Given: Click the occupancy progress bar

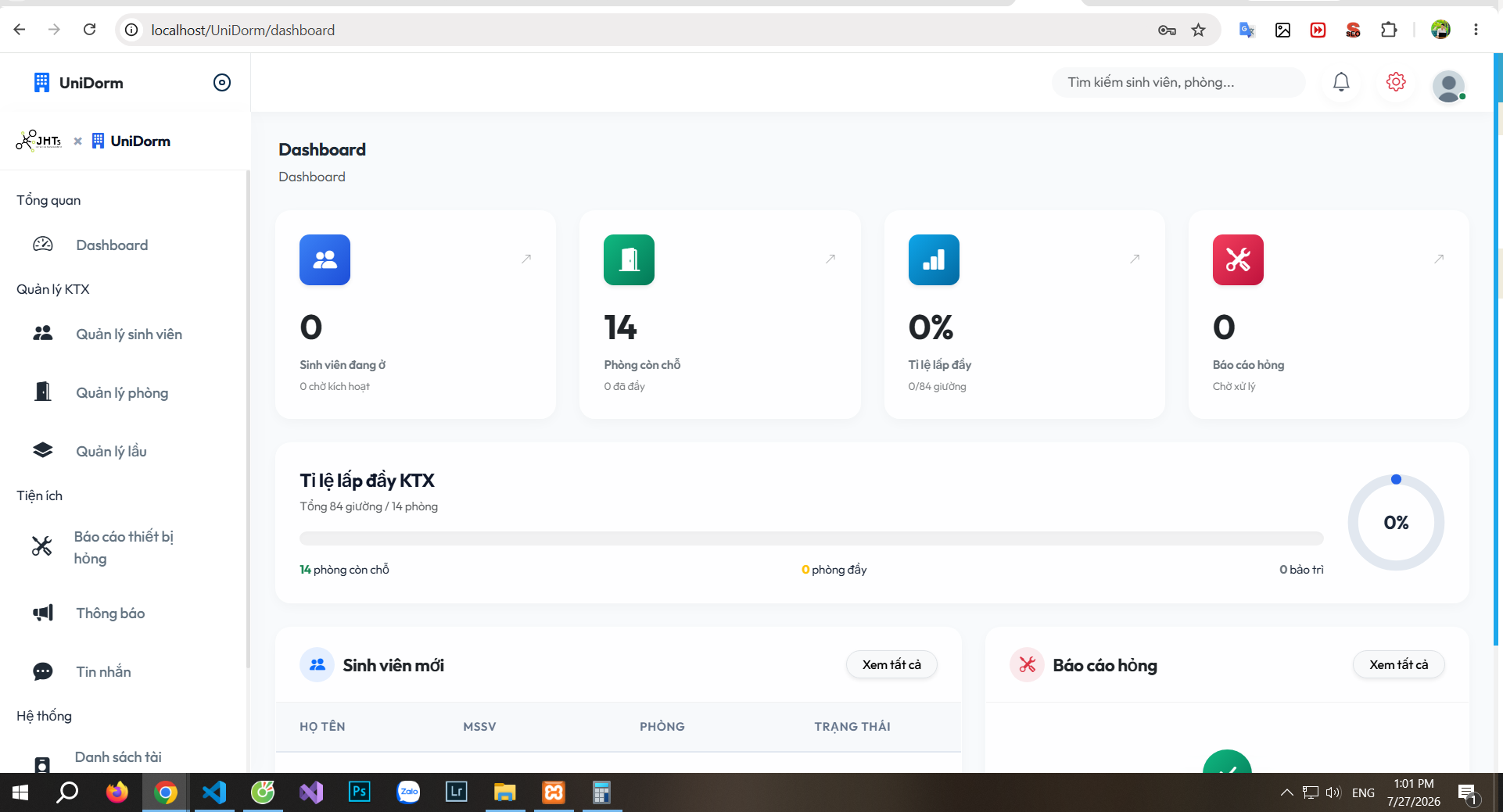Looking at the screenshot, I should click(x=812, y=538).
